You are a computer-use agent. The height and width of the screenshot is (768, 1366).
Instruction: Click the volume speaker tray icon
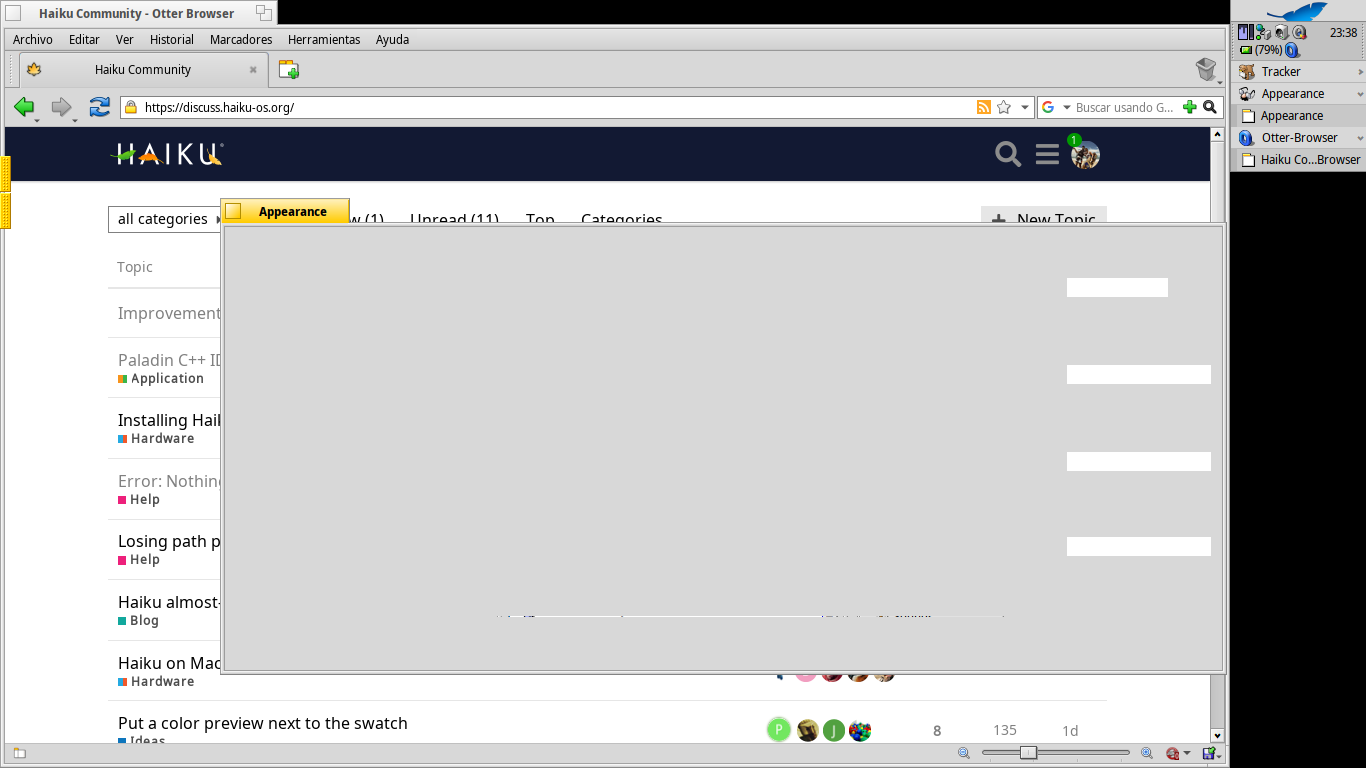(x=1281, y=32)
